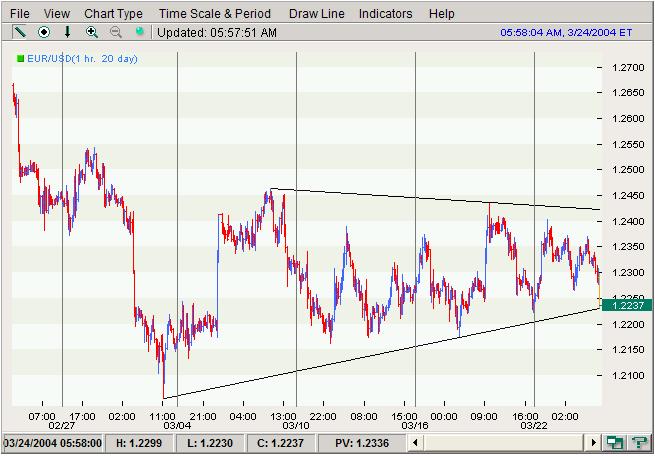This screenshot has height=456, width=655.
Task: Click the 1.2700 price axis label
Action: point(628,67)
